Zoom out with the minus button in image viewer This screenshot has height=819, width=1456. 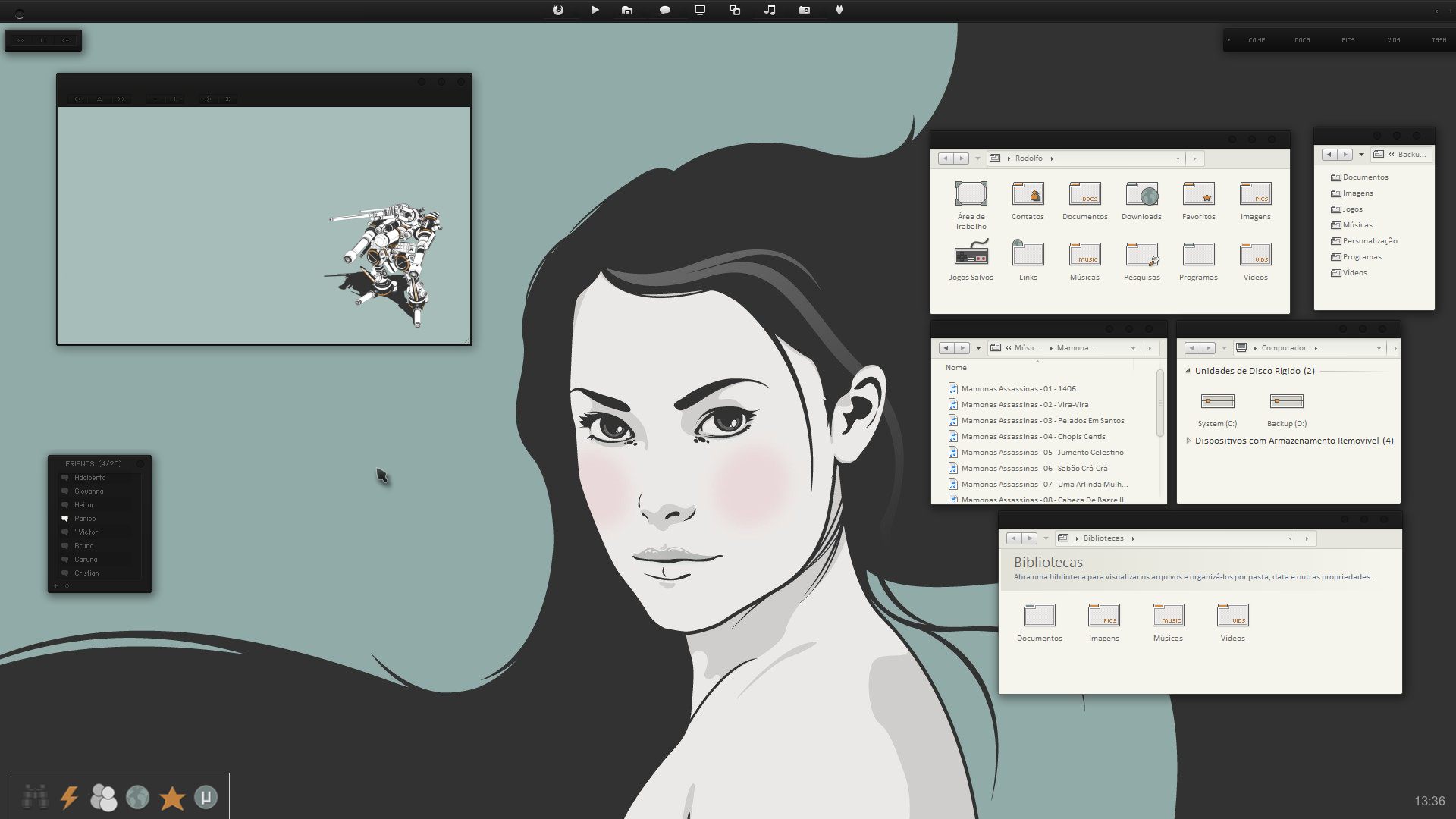155,99
